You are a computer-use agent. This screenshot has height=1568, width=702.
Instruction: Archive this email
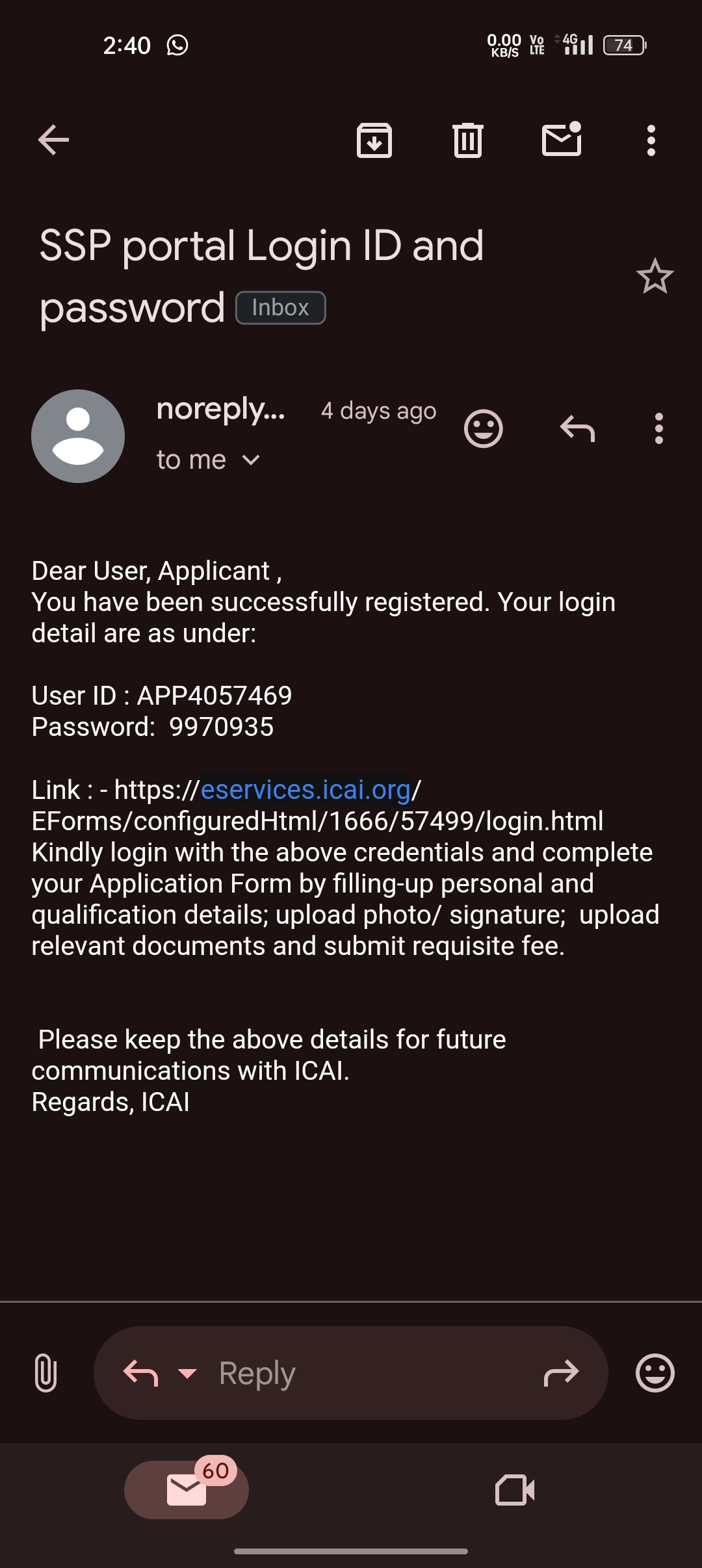[x=374, y=140]
